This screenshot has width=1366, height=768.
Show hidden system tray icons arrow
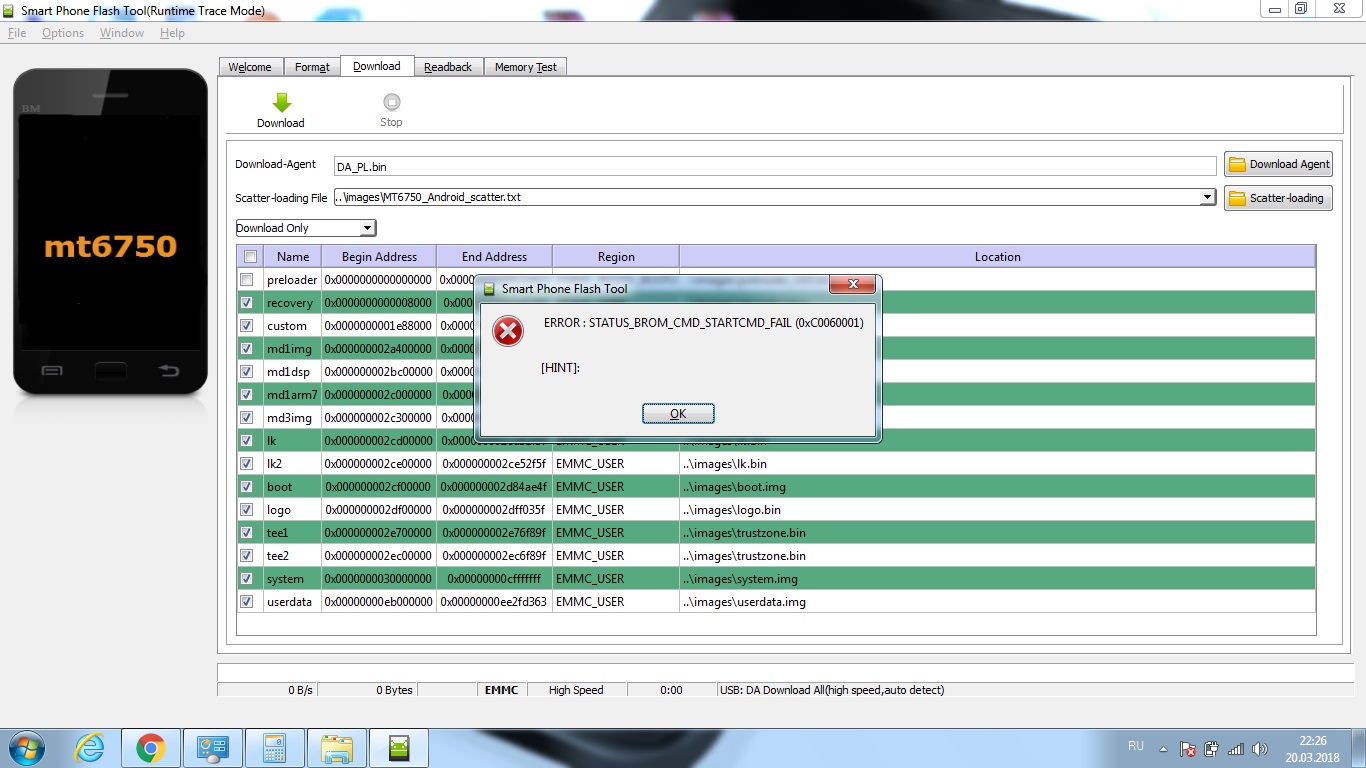[x=1163, y=748]
